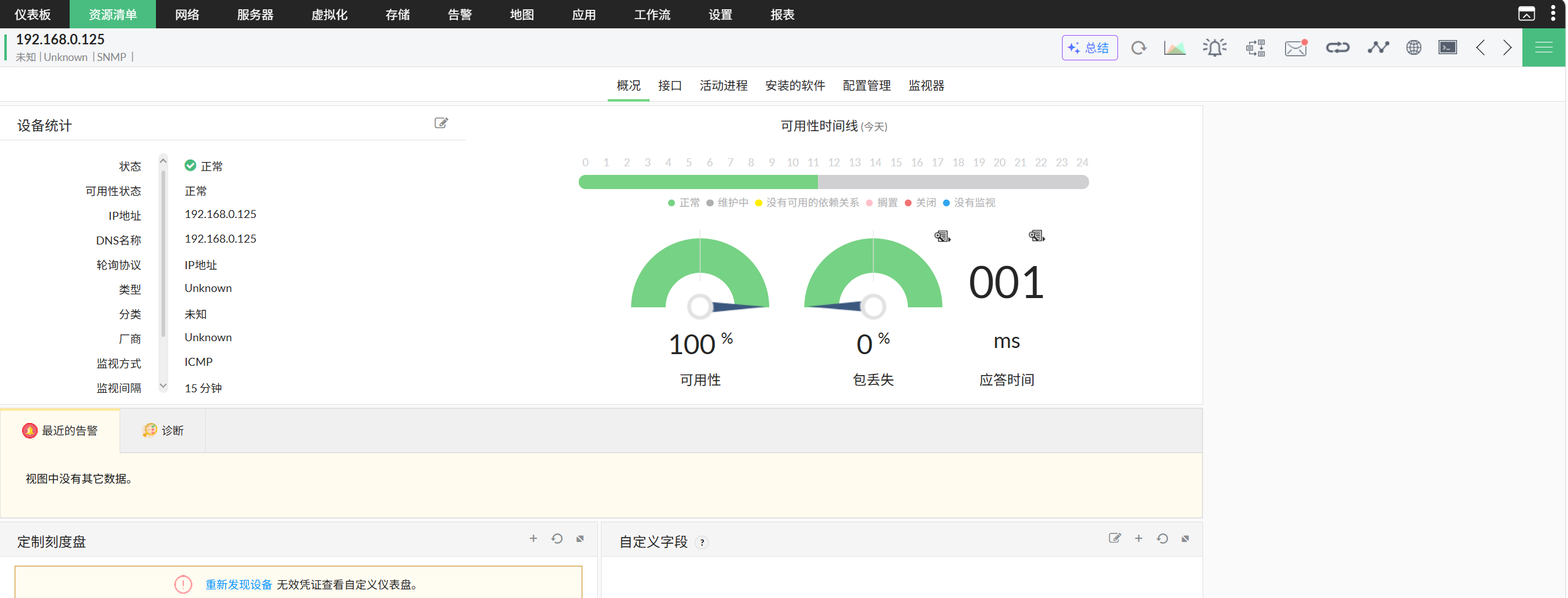This screenshot has width=1568, height=598.
Task: Open the alarm bell icon
Action: tap(1214, 47)
